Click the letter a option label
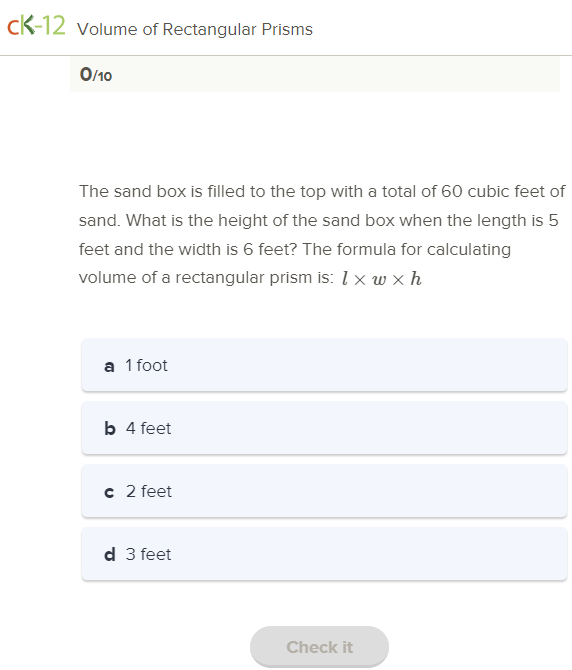This screenshot has width=572, height=670. click(x=109, y=366)
